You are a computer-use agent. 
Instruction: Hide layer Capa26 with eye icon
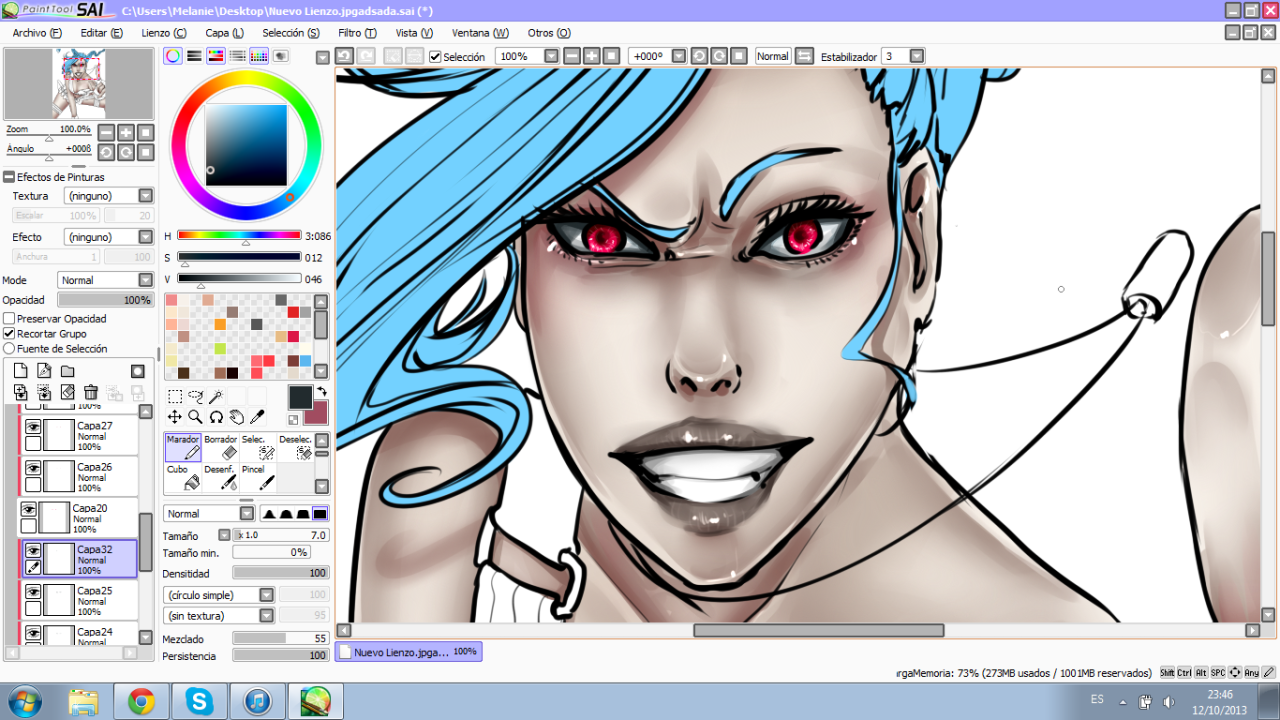click(x=33, y=468)
